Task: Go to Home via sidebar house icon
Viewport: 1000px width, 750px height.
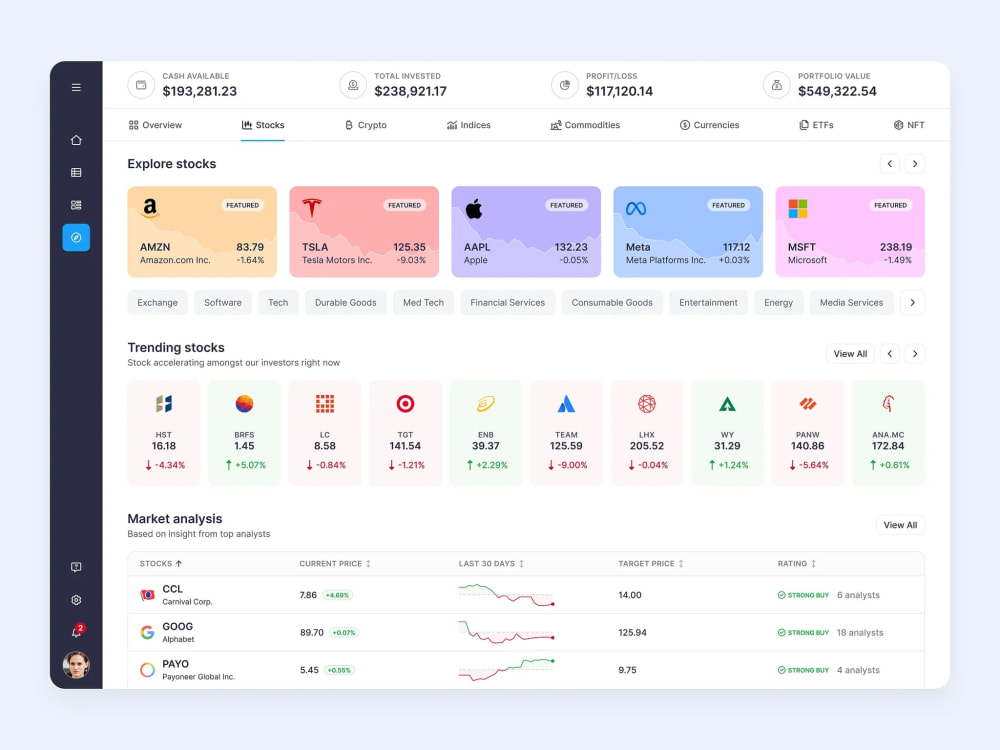Action: point(76,140)
